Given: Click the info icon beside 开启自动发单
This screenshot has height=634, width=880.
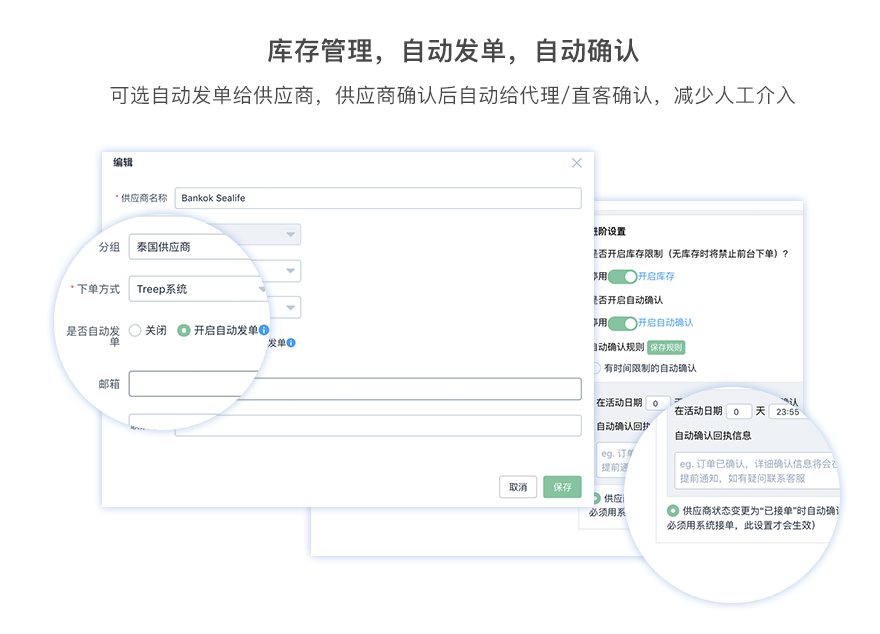Looking at the screenshot, I should [264, 330].
